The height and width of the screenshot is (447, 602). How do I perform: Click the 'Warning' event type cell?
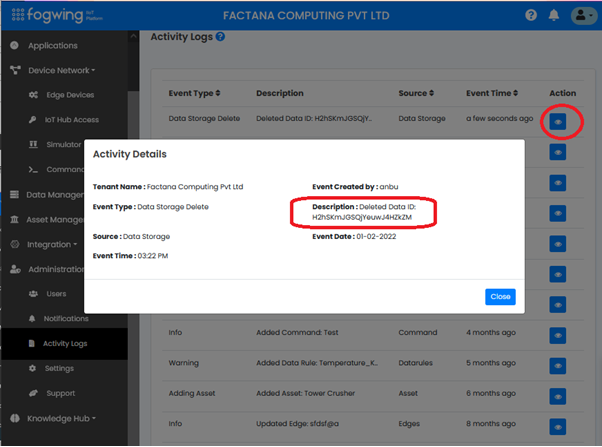184,363
